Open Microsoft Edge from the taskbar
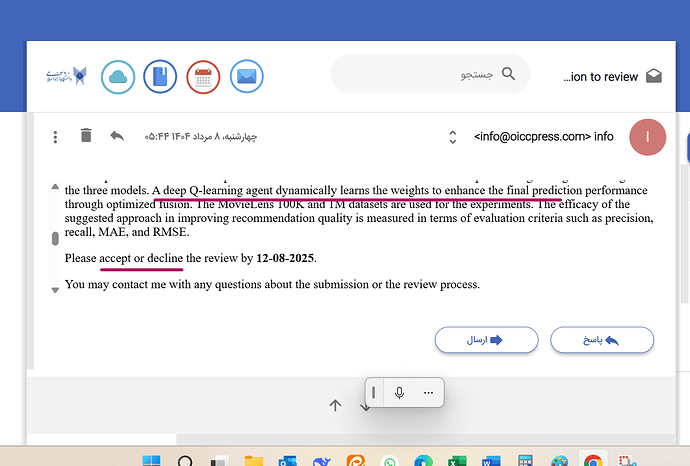Viewport: 690px width, 466px height. click(423, 461)
